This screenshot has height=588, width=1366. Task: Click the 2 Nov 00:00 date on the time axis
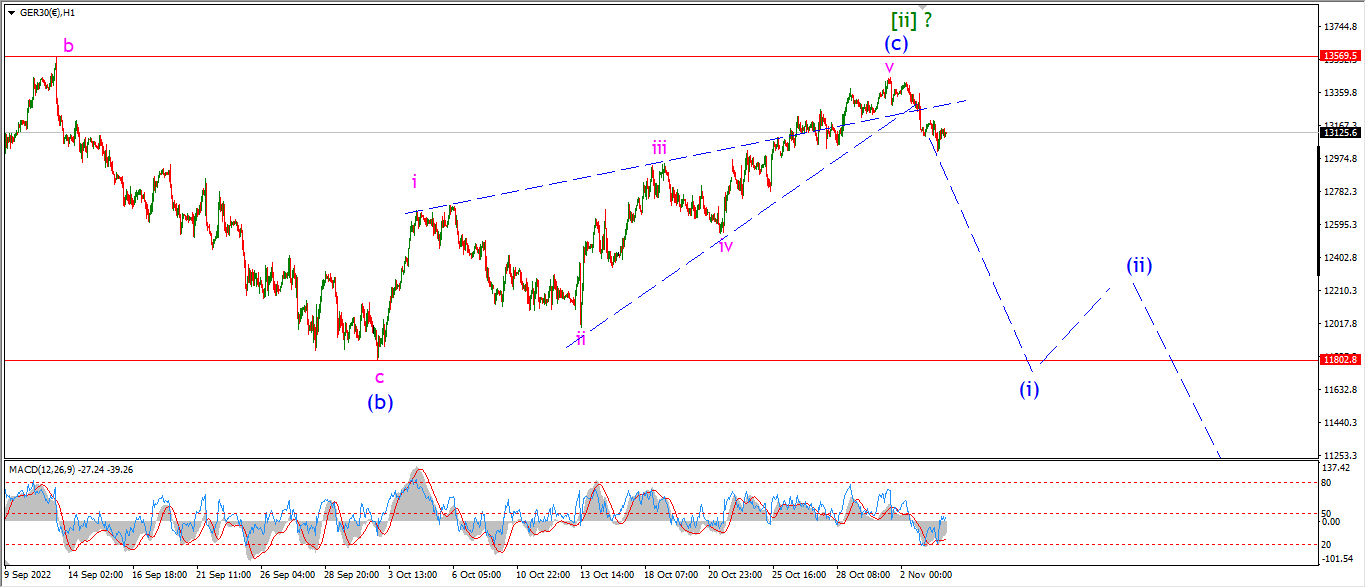(925, 576)
